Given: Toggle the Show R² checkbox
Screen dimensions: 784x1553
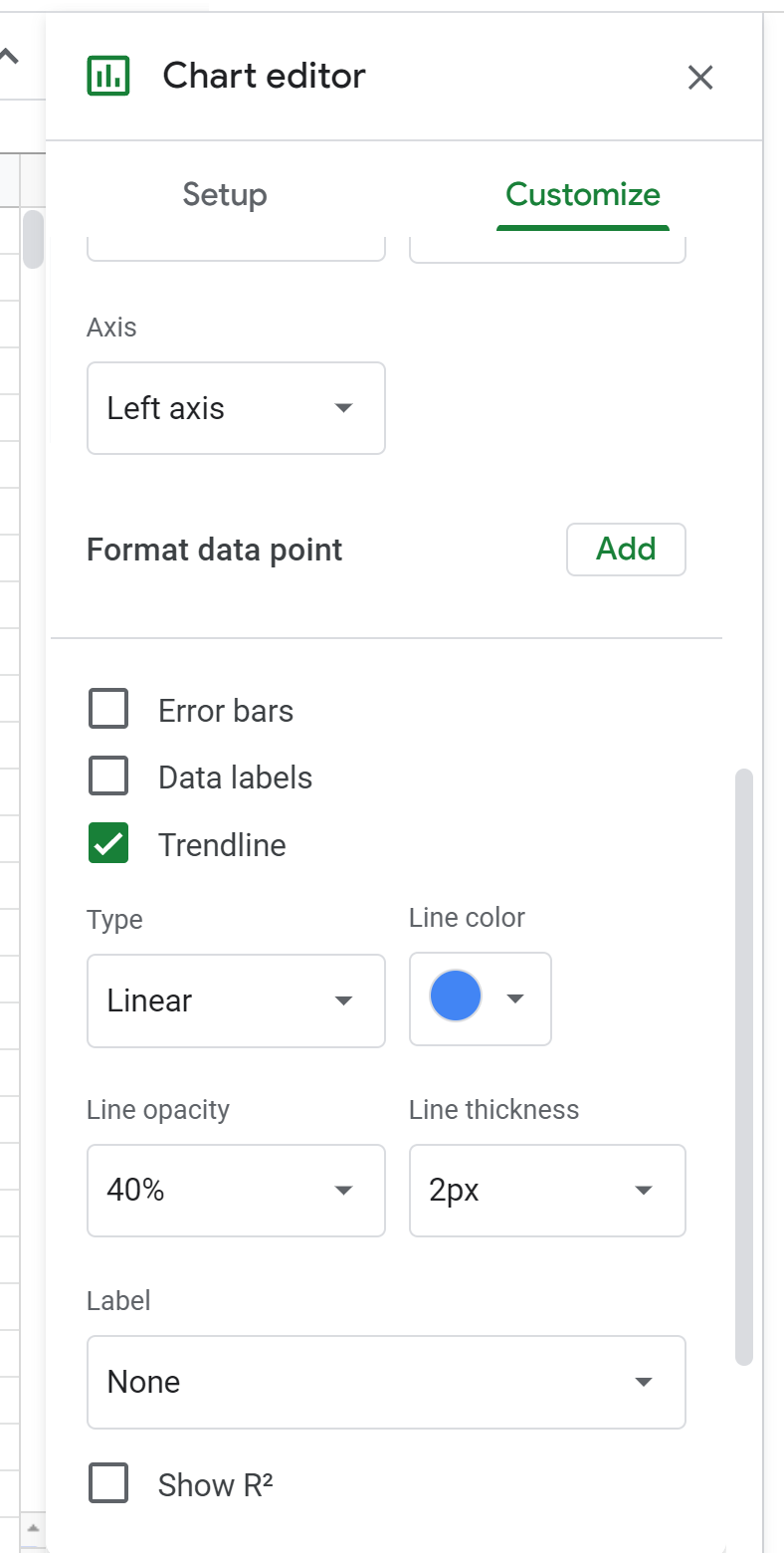Looking at the screenshot, I should (x=108, y=1484).
